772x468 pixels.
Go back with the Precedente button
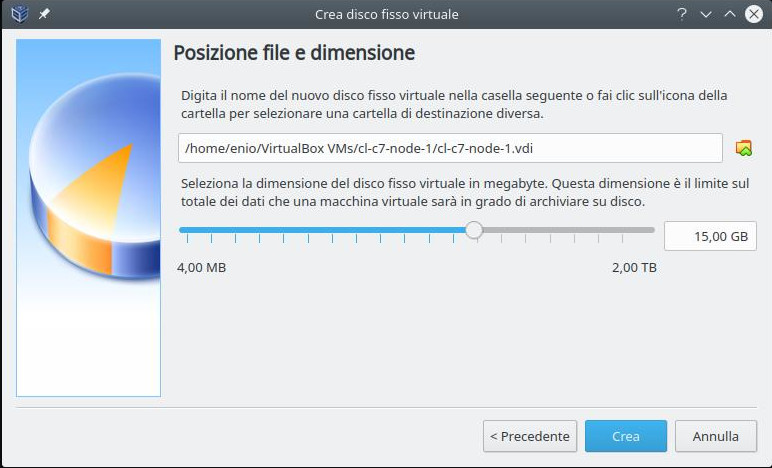pyautogui.click(x=530, y=436)
